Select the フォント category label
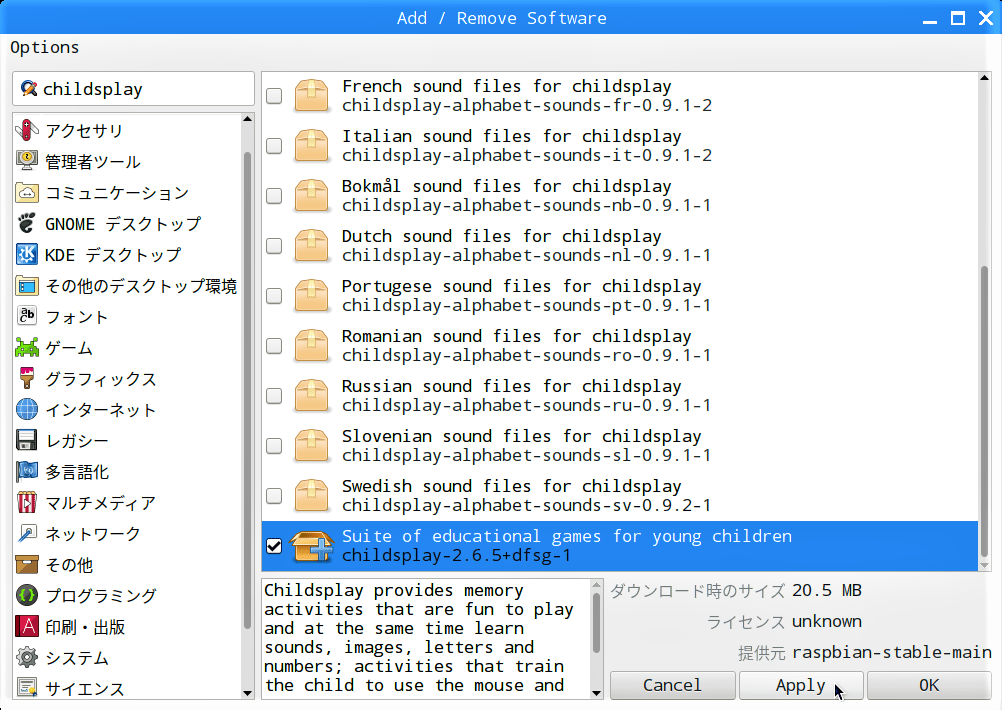The height and width of the screenshot is (710, 1002). click(x=77, y=317)
